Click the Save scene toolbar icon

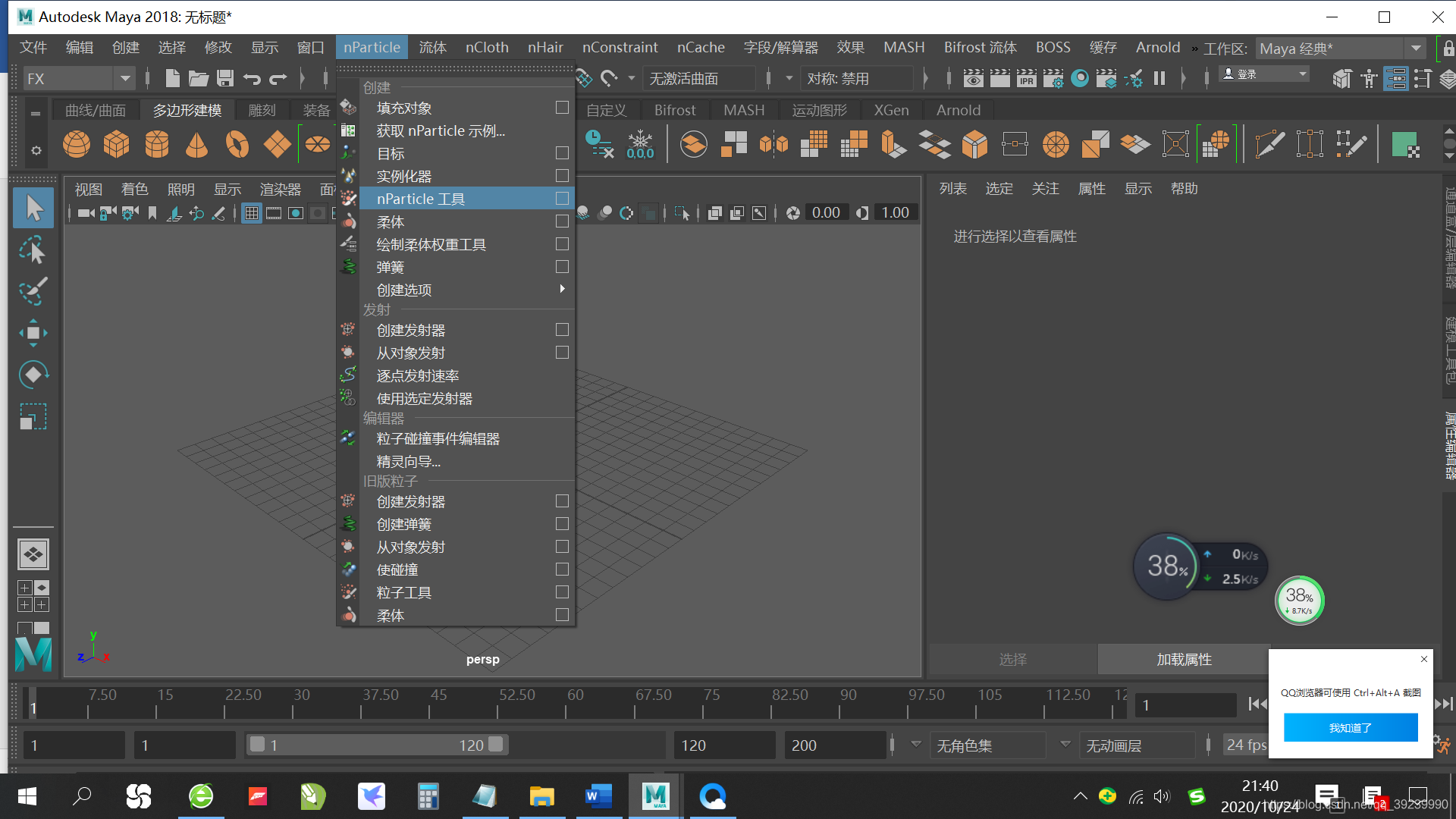224,78
